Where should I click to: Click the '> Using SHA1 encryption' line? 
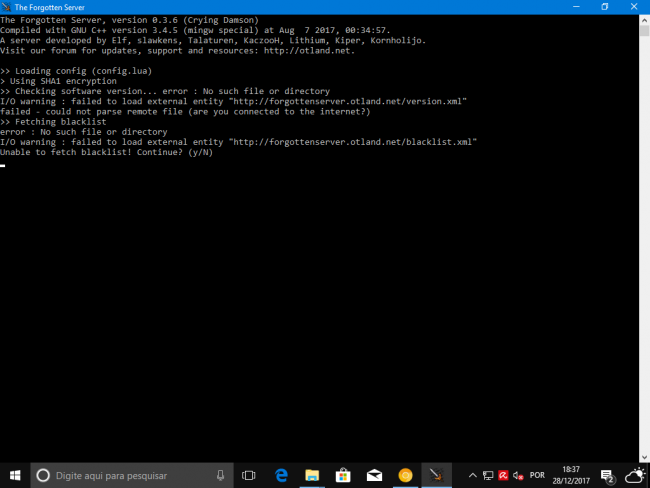pos(58,81)
